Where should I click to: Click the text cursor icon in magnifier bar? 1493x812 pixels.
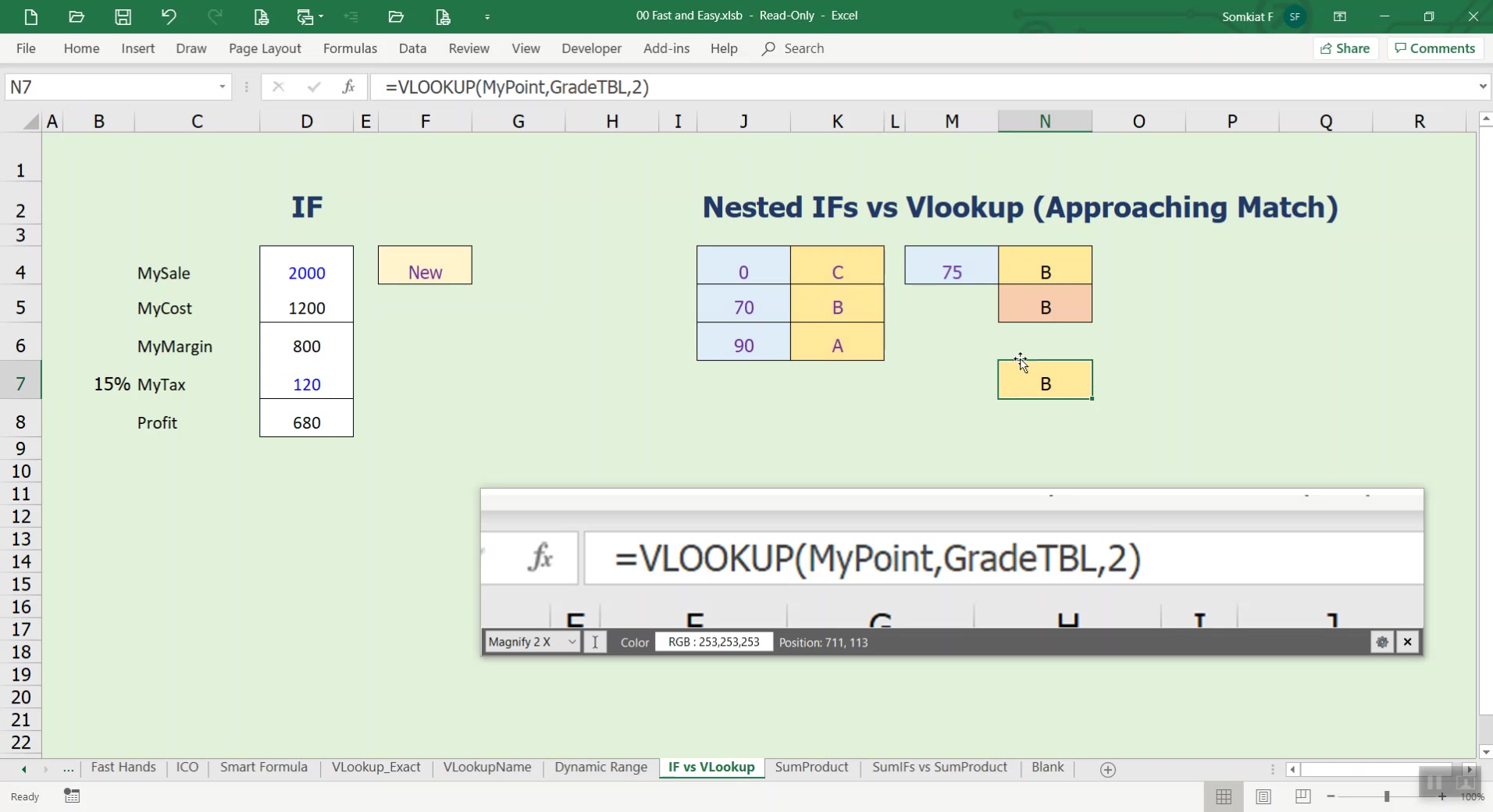click(x=595, y=642)
